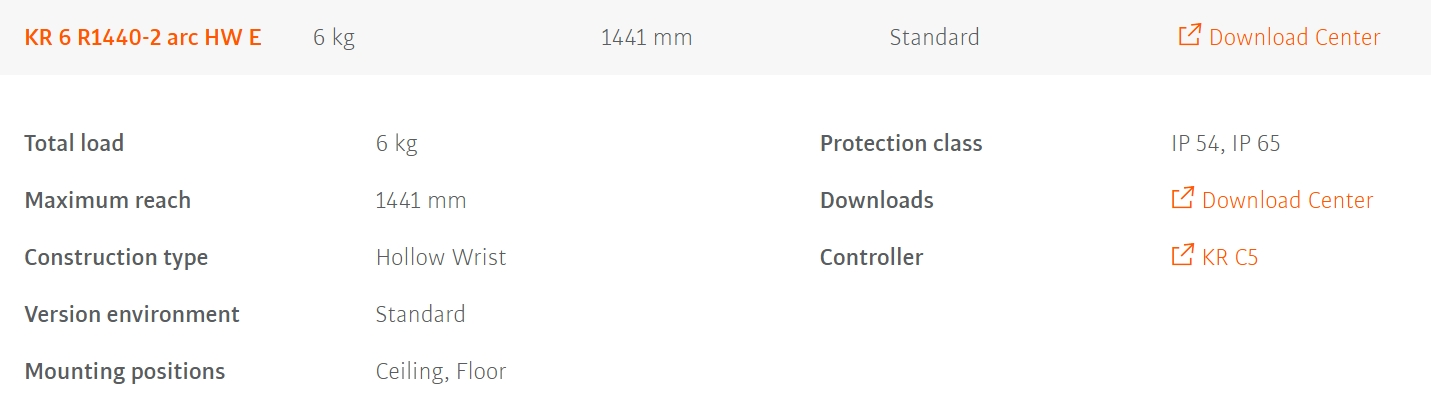Viewport: 1431px width, 415px height.
Task: Click the "Maximum reach" label
Action: coord(107,201)
